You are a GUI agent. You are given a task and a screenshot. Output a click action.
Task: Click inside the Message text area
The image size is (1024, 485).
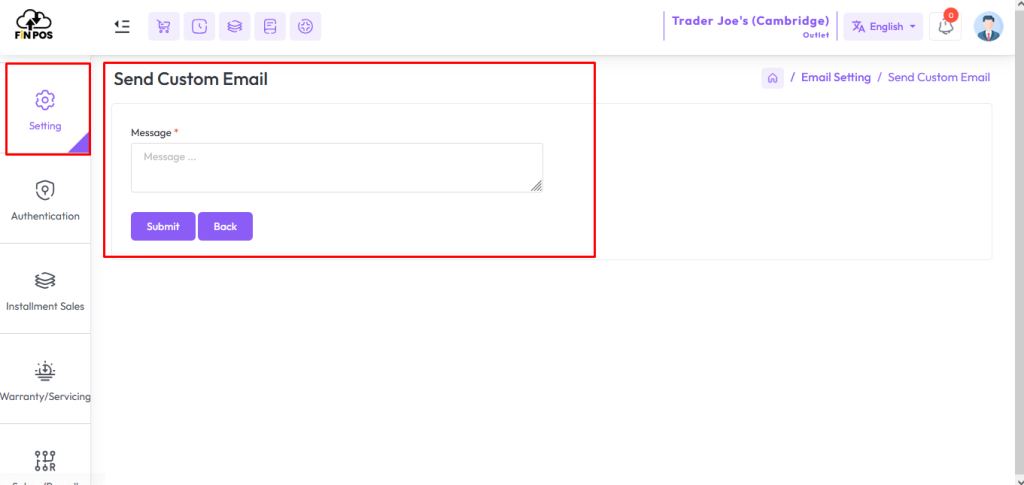click(x=336, y=167)
